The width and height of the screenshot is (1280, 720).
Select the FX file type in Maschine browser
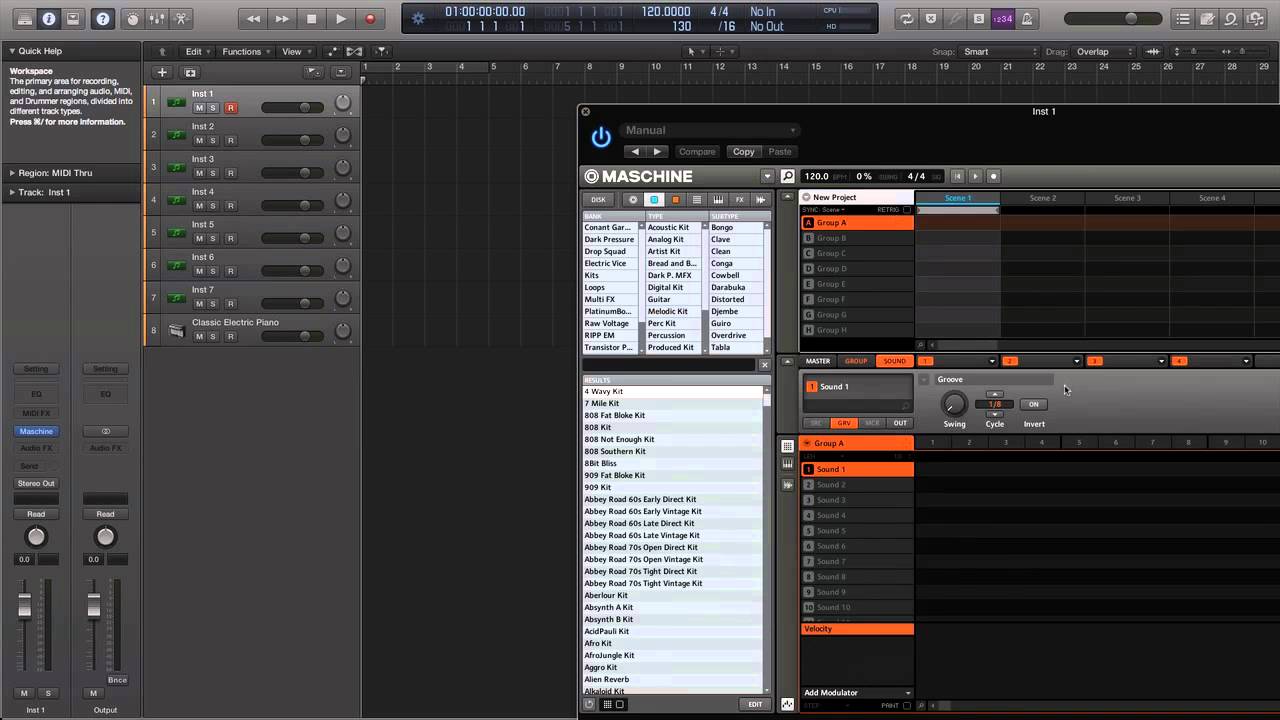tap(740, 200)
